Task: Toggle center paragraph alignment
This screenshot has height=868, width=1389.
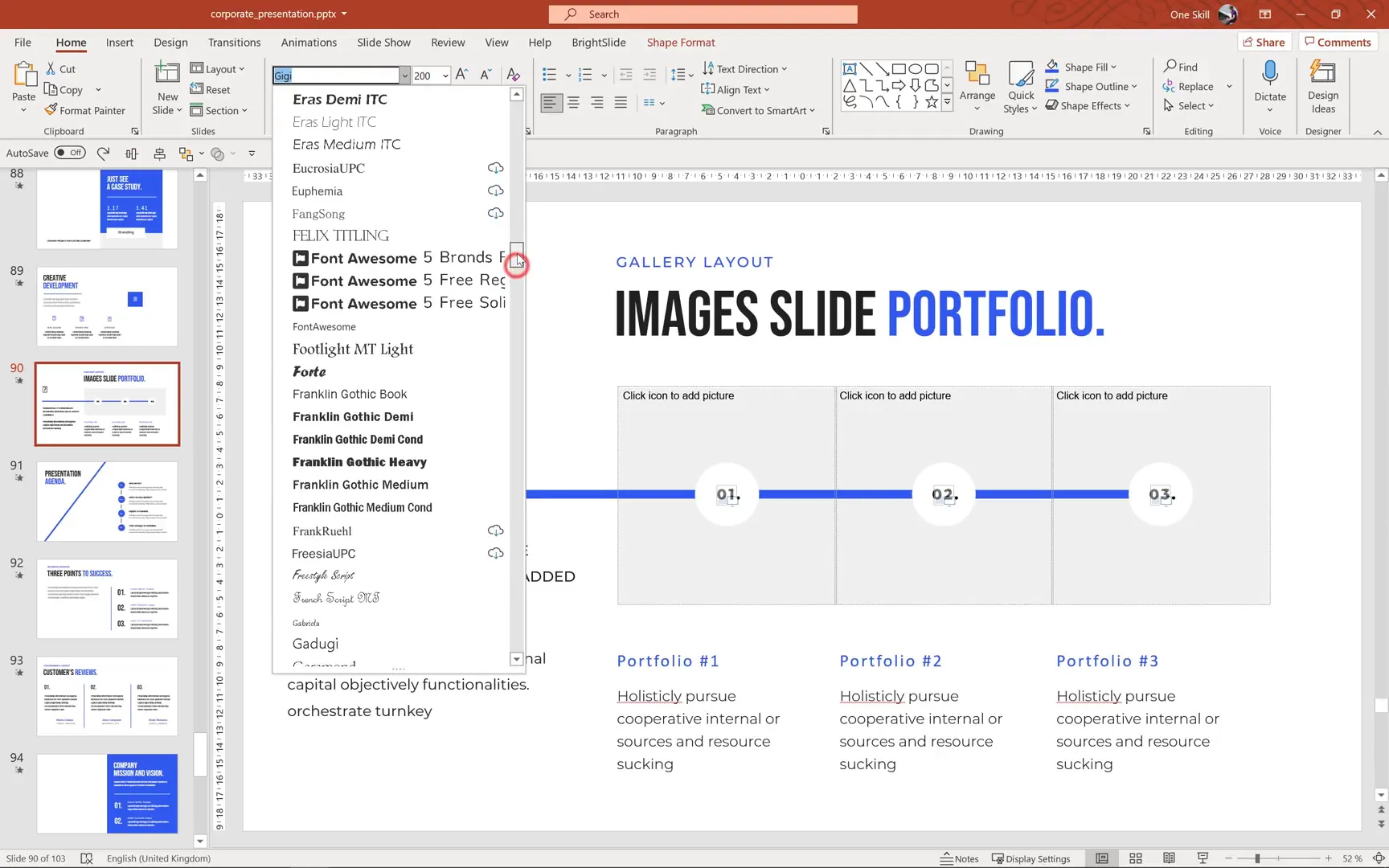Action: pyautogui.click(x=573, y=103)
